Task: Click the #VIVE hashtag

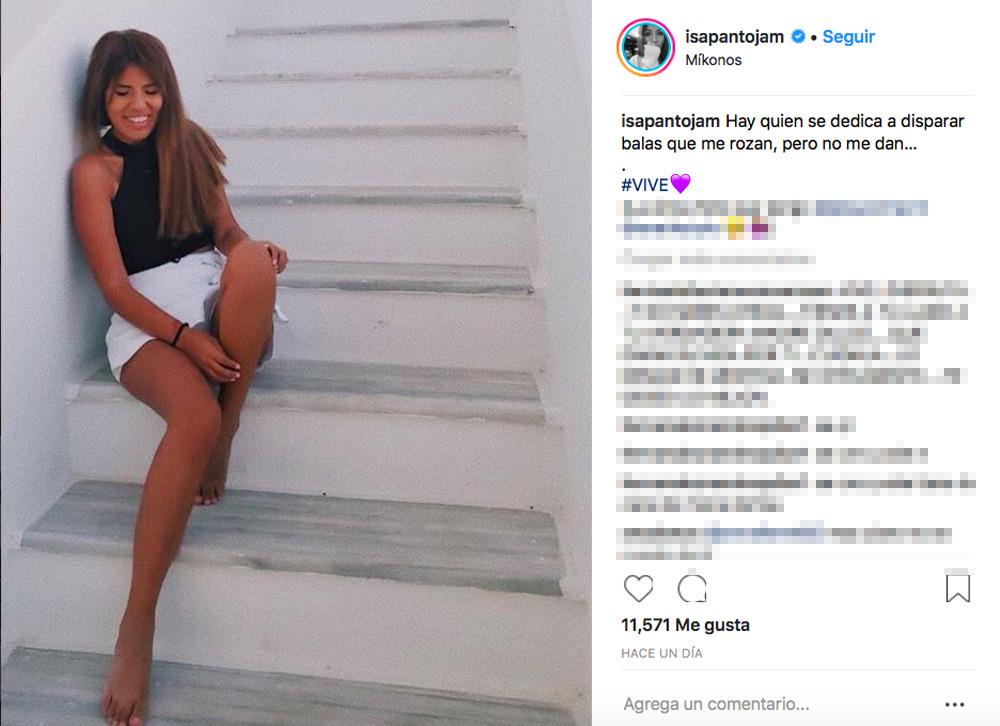Action: point(645,185)
